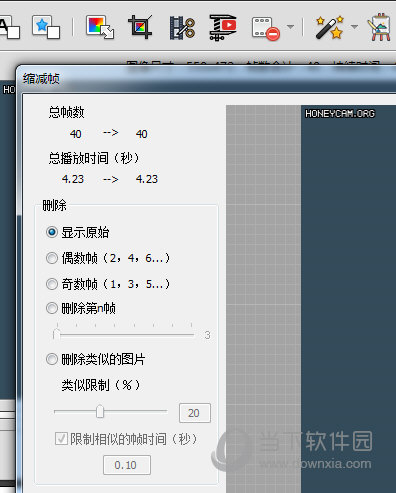Expand magic wand effects dropdown arrow
The height and width of the screenshot is (493, 396).
click(x=354, y=27)
